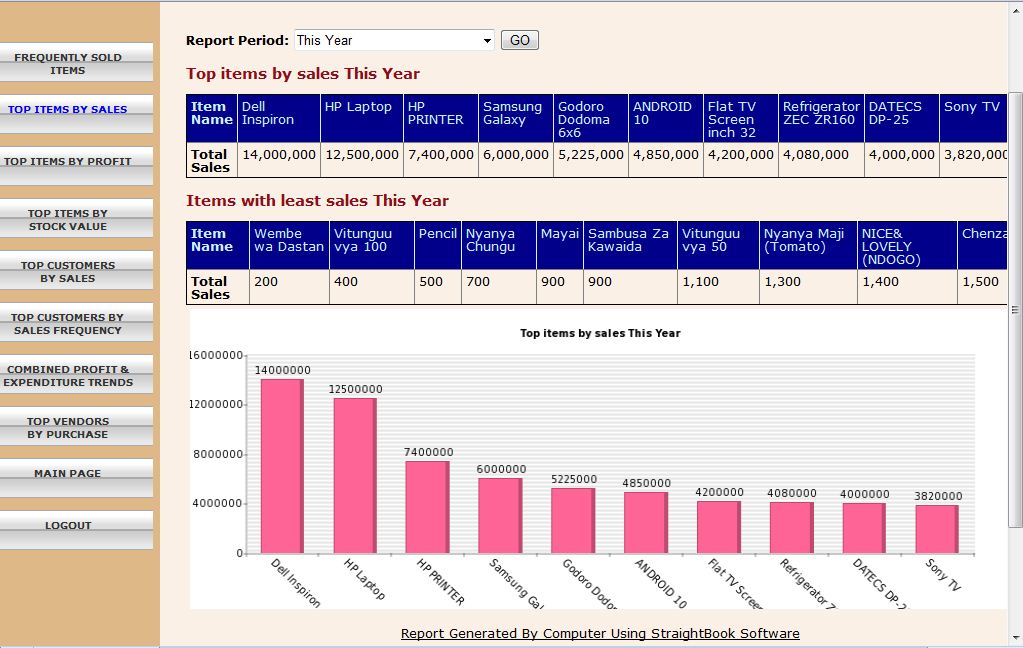
Task: Select the Godoro Dodoma 6x6 header cell
Action: click(x=590, y=118)
